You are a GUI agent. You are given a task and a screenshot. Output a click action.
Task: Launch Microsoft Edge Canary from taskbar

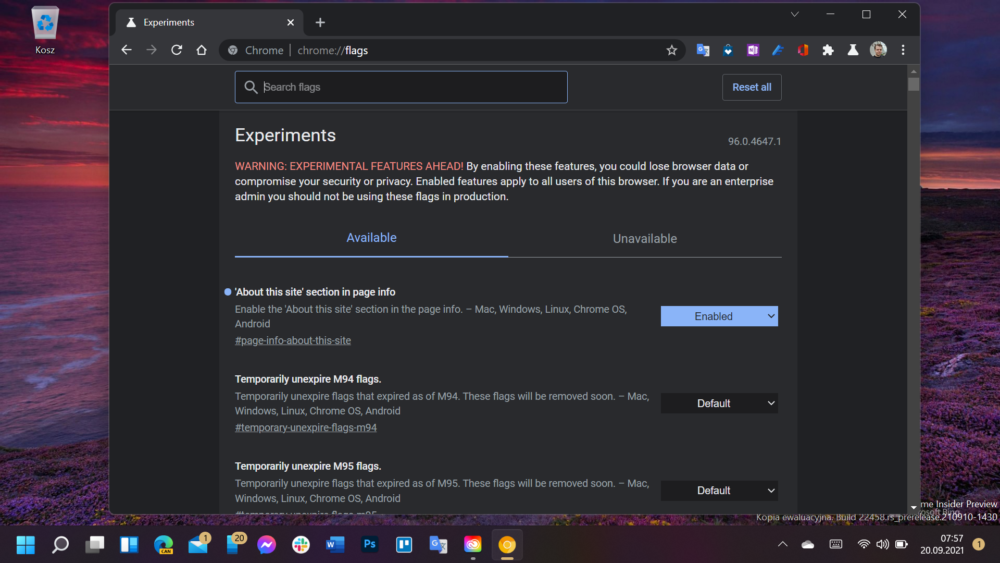(x=163, y=545)
